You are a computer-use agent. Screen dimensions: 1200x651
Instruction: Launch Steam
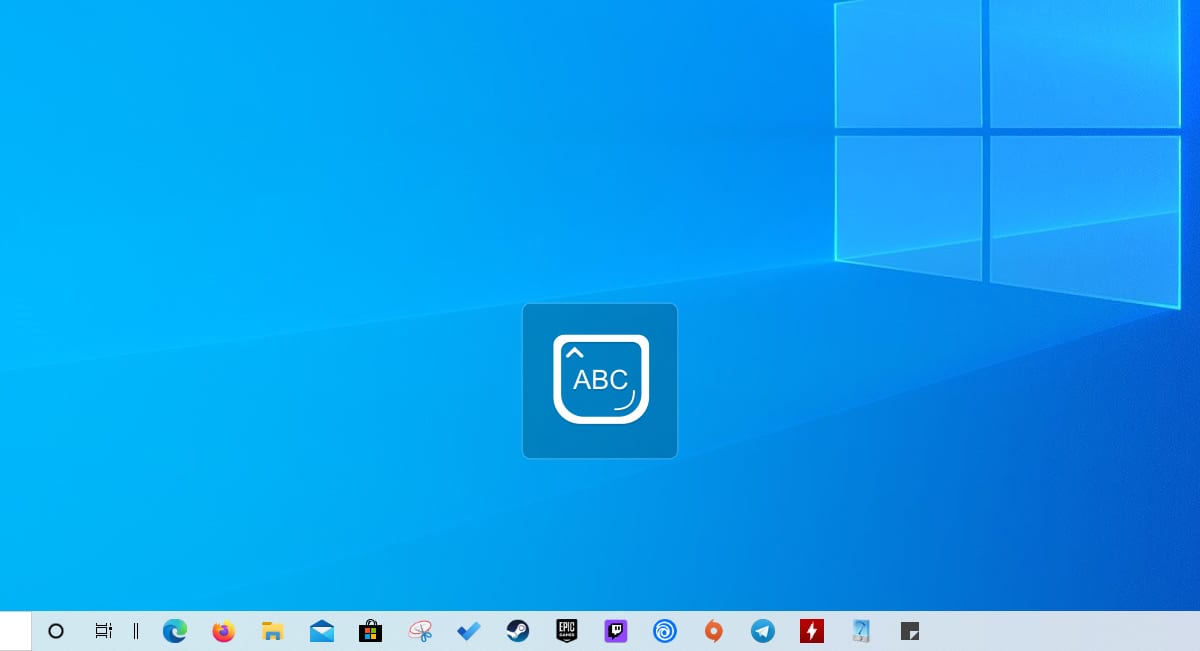point(517,631)
